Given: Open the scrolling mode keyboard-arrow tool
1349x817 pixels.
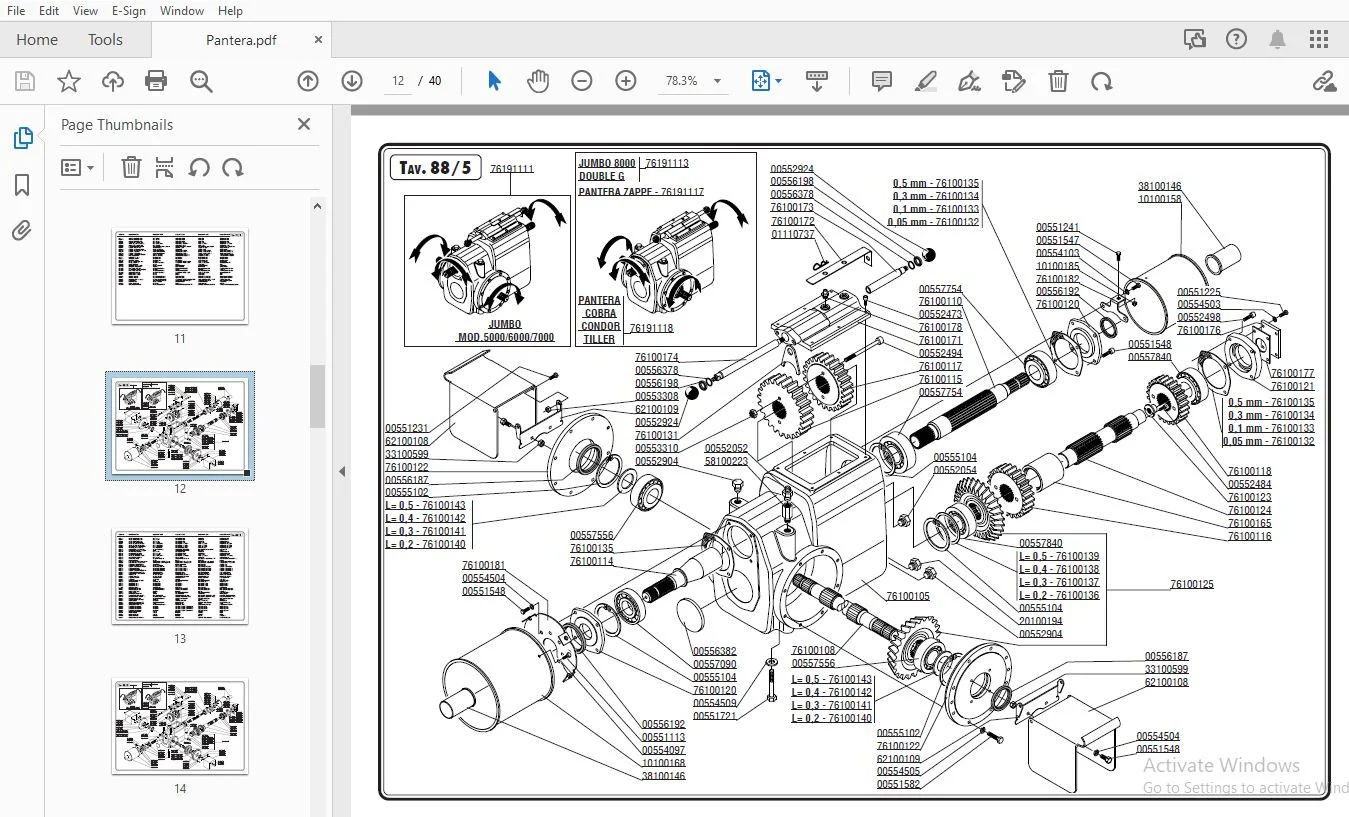Looking at the screenshot, I should click(x=817, y=81).
